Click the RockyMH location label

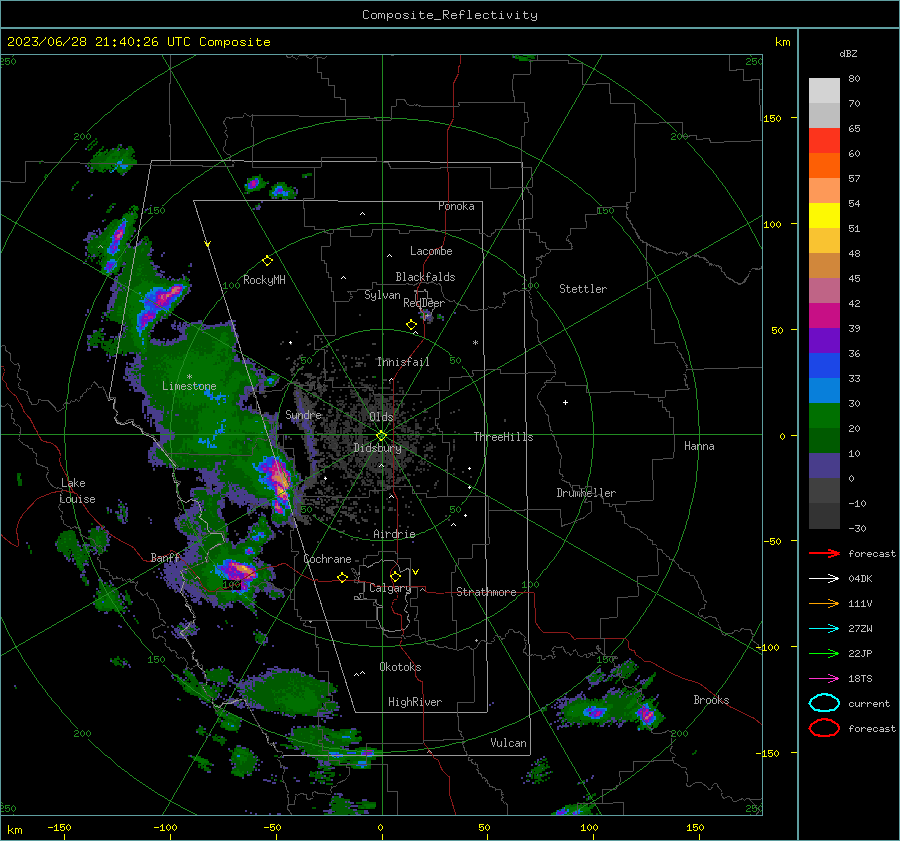coord(264,280)
